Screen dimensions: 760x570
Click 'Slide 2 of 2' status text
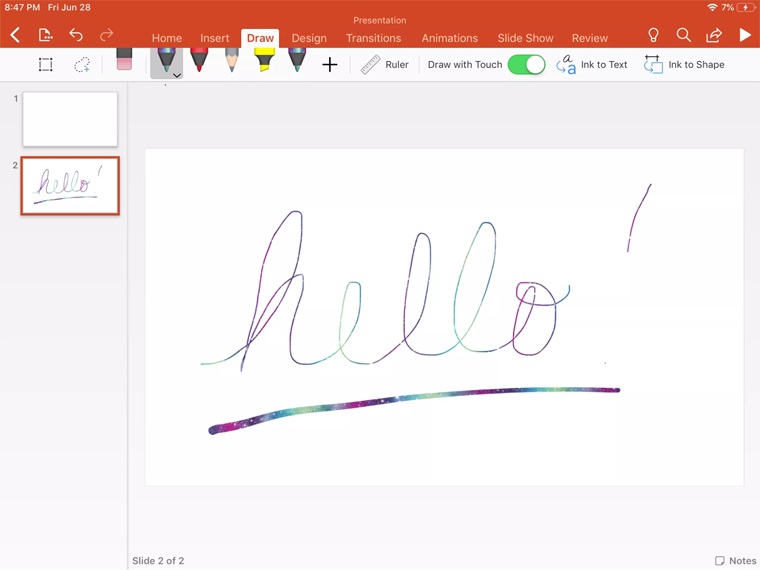(x=158, y=561)
